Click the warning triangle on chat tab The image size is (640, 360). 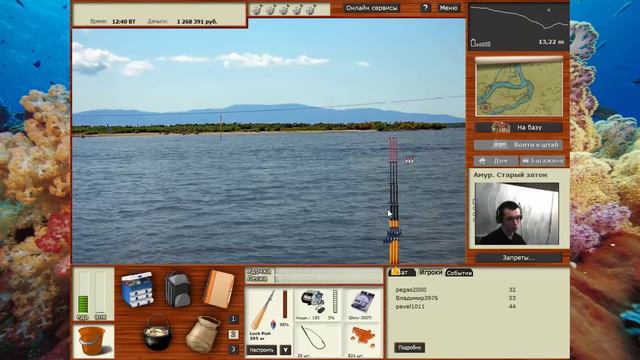(396, 271)
